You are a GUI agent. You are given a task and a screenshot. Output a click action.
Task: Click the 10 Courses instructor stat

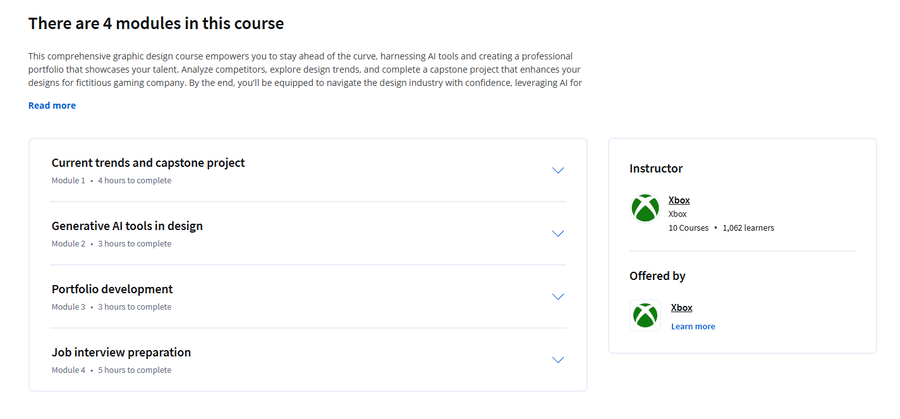tap(688, 228)
